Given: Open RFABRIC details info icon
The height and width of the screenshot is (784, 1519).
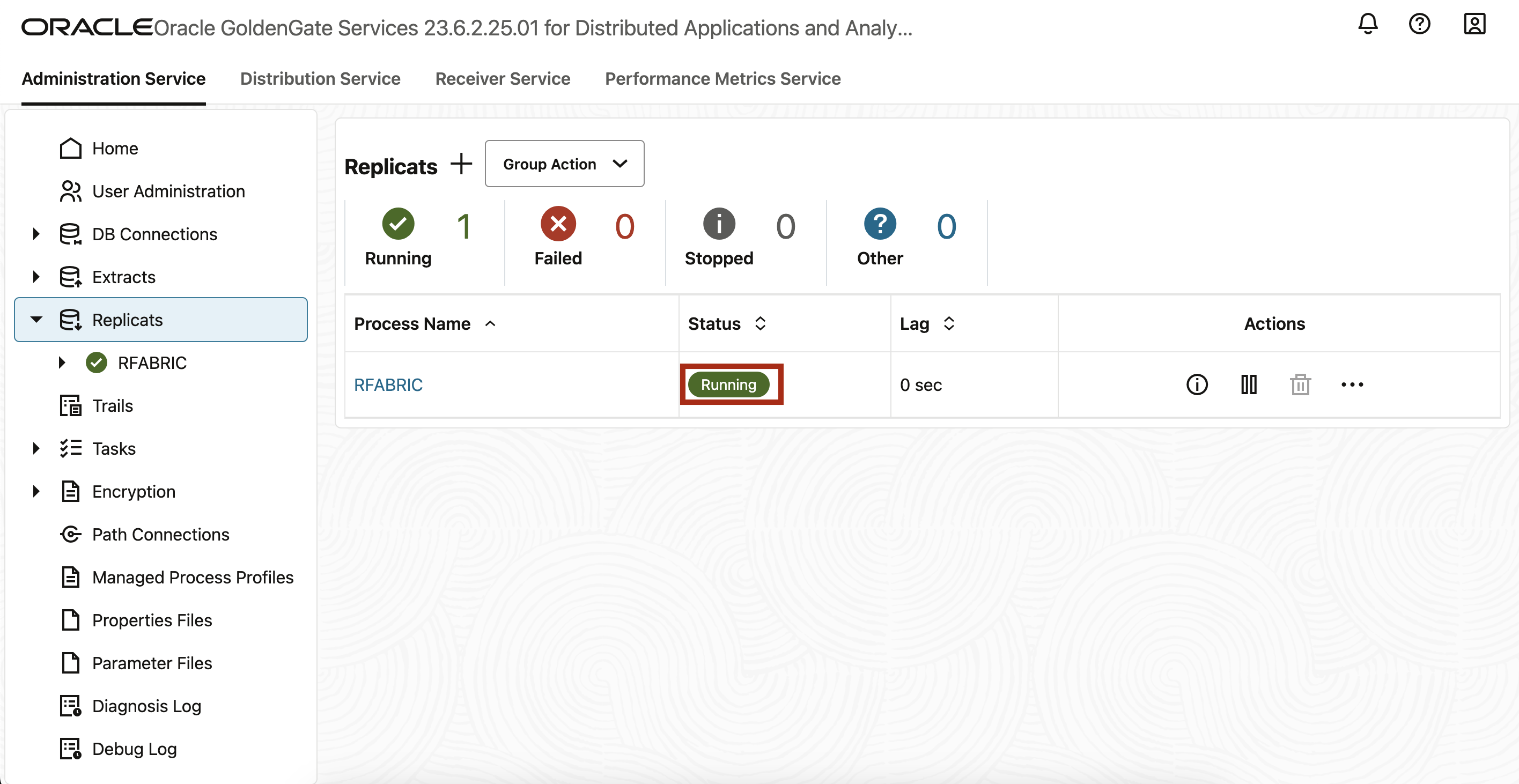Looking at the screenshot, I should [1197, 385].
